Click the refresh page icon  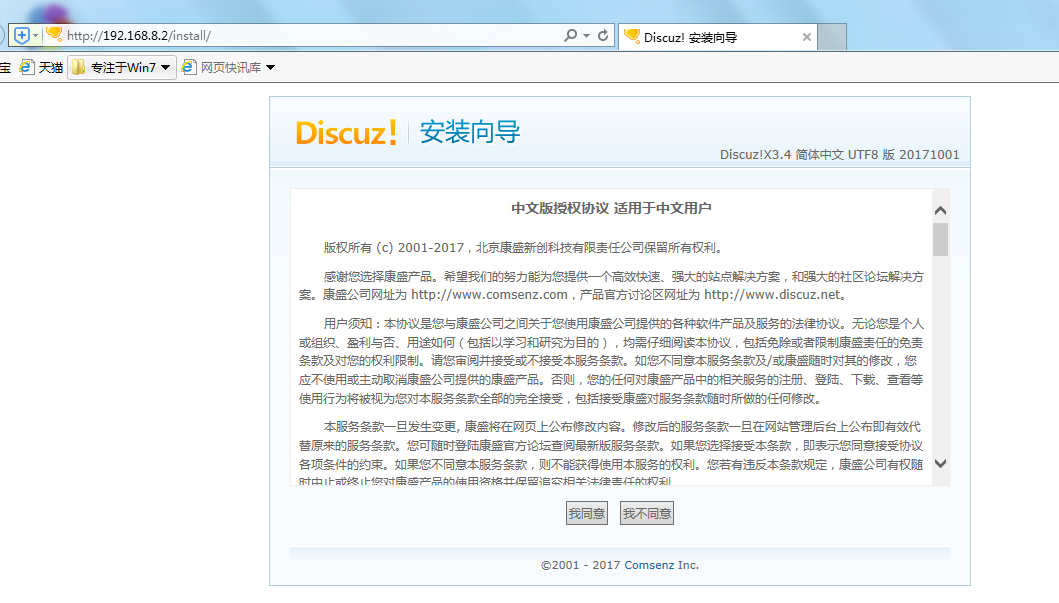pyautogui.click(x=603, y=35)
